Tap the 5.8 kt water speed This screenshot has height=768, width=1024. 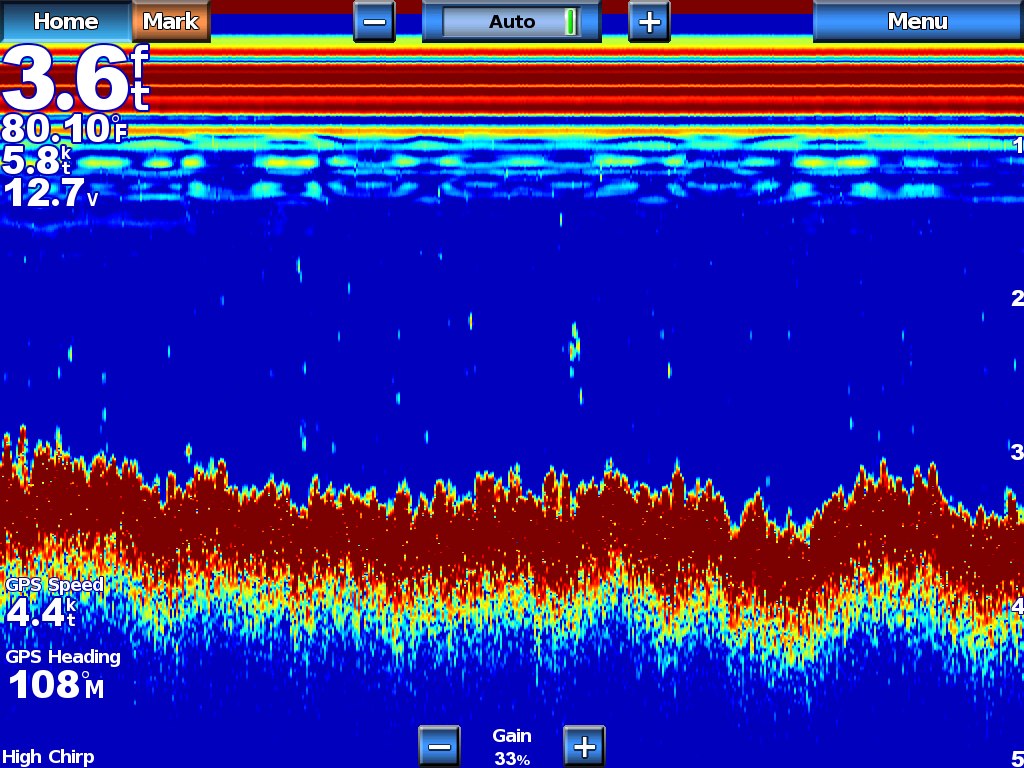(39, 161)
